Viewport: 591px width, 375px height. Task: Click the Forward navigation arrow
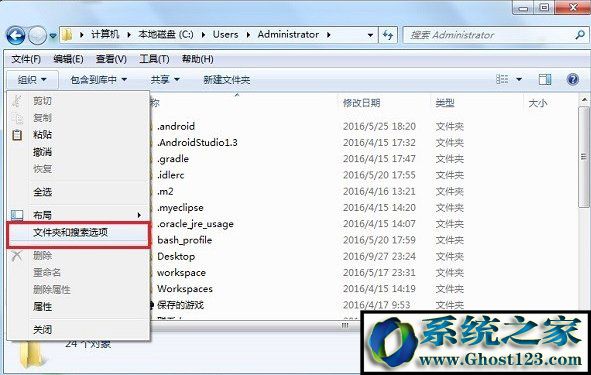(37, 36)
